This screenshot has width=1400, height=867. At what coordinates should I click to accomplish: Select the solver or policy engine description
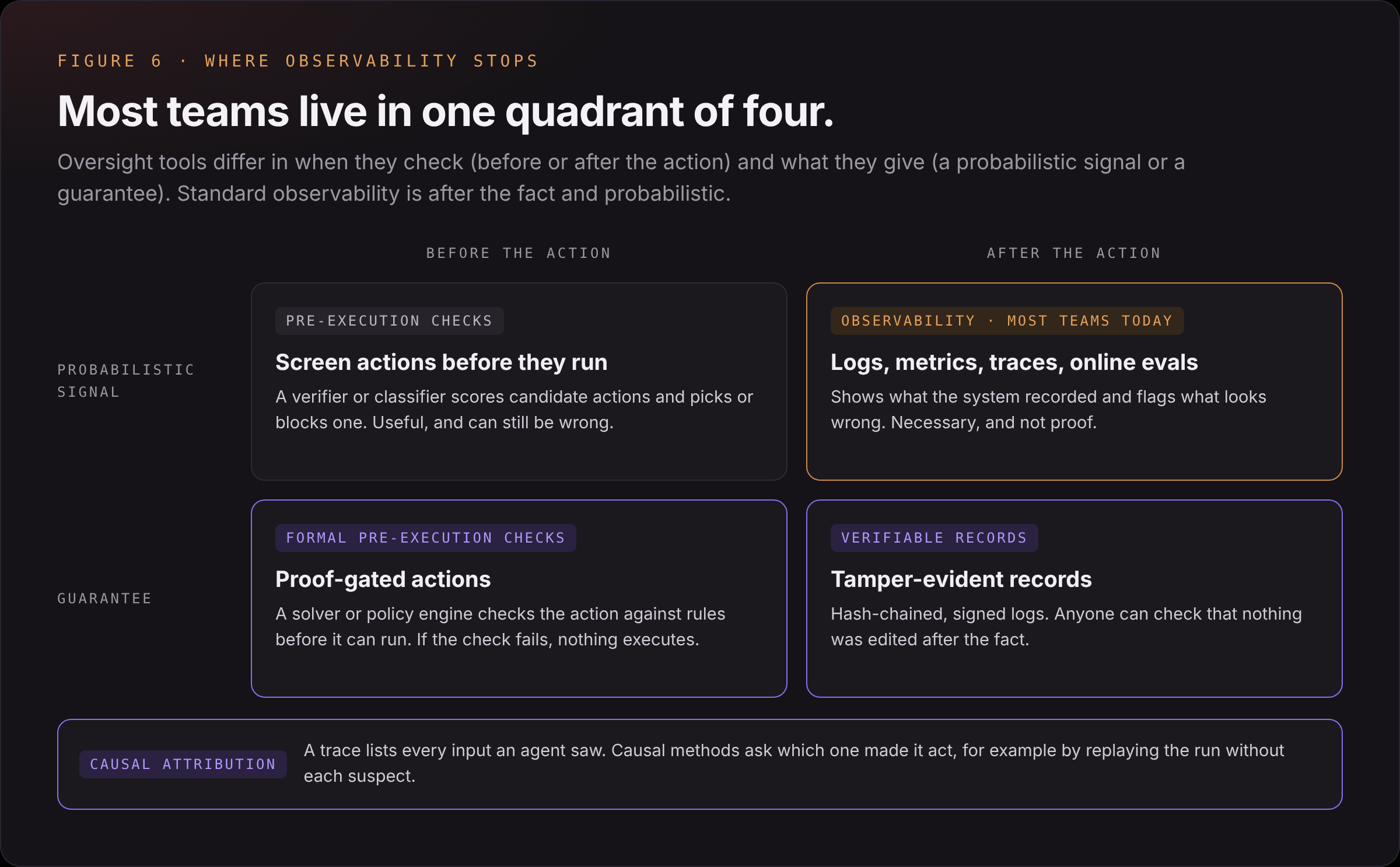pyautogui.click(x=500, y=627)
